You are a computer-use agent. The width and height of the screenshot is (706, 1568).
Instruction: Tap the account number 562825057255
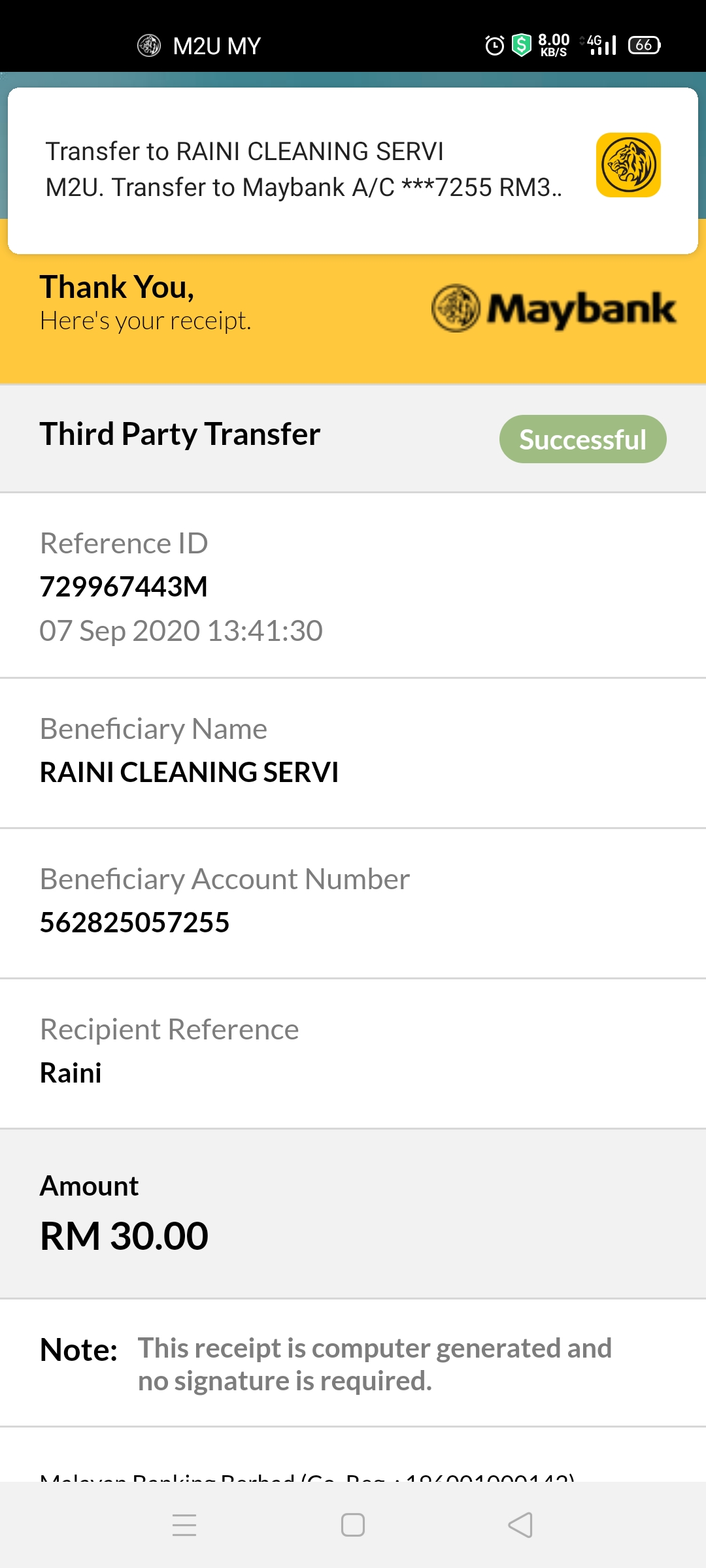coord(135,923)
